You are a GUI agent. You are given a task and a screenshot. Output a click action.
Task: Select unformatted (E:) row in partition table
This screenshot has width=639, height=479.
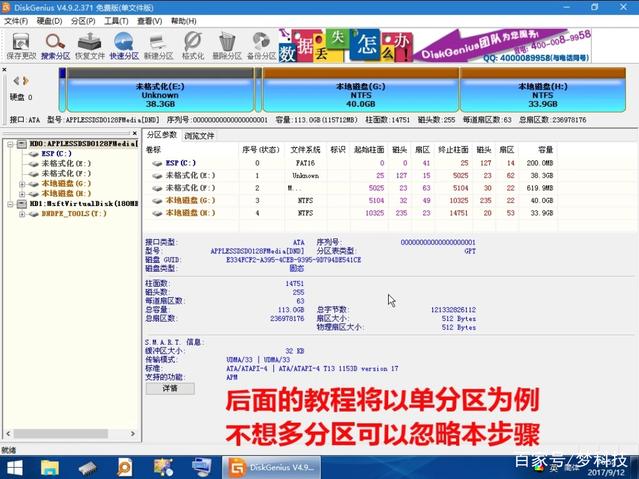coord(350,176)
